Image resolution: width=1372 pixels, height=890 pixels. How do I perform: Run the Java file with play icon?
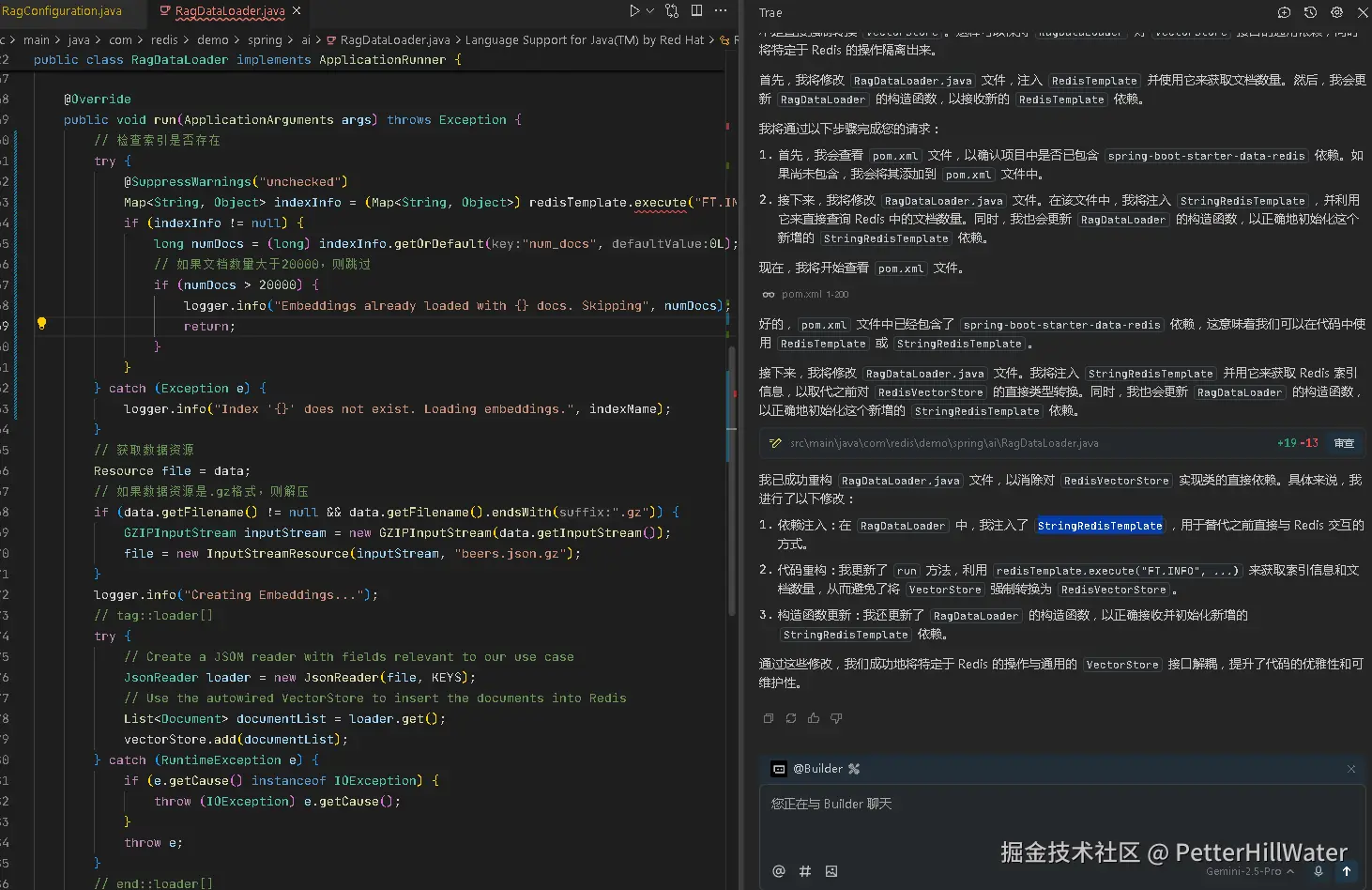click(x=634, y=11)
